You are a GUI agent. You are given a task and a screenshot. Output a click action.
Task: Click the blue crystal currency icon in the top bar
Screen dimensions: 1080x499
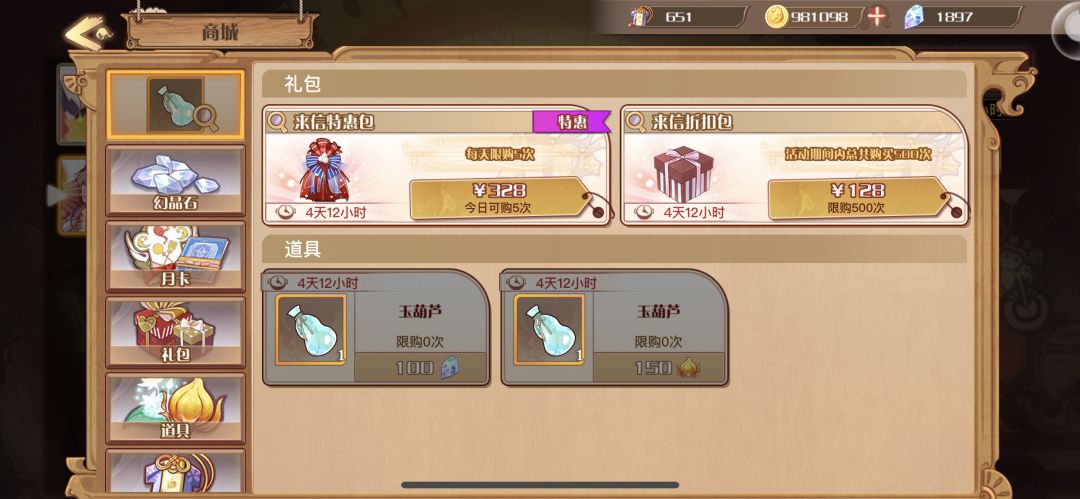(915, 17)
